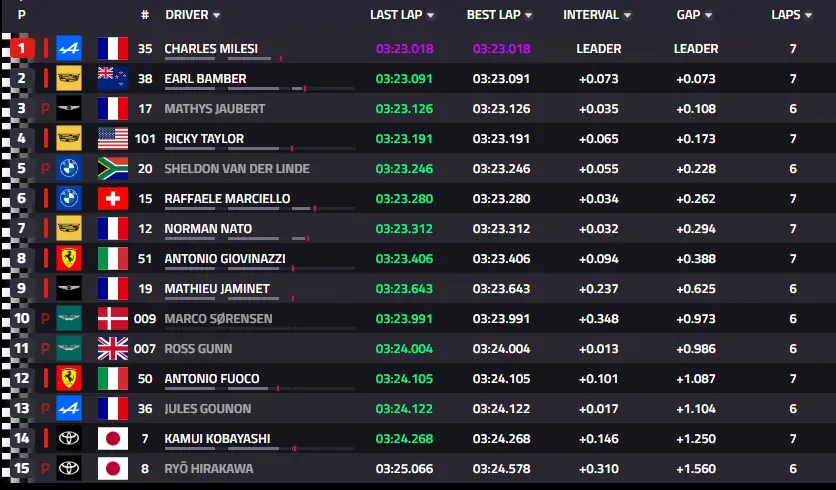Click the Aston Martin logo for Marco Sørensen

[69, 318]
